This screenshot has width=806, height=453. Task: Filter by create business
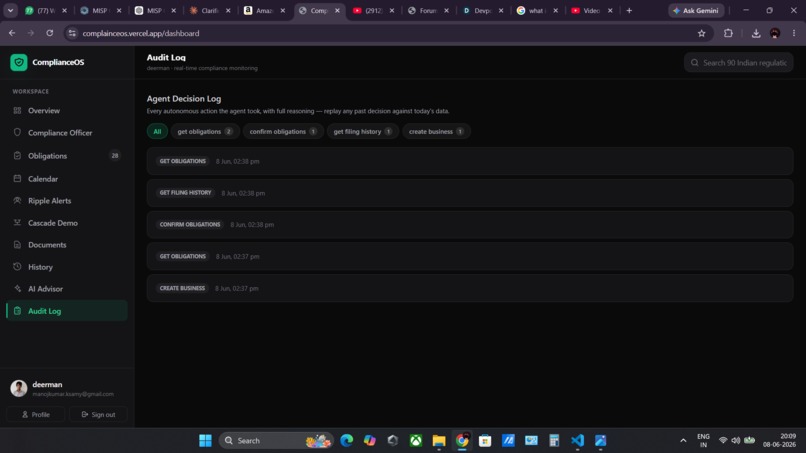(436, 132)
